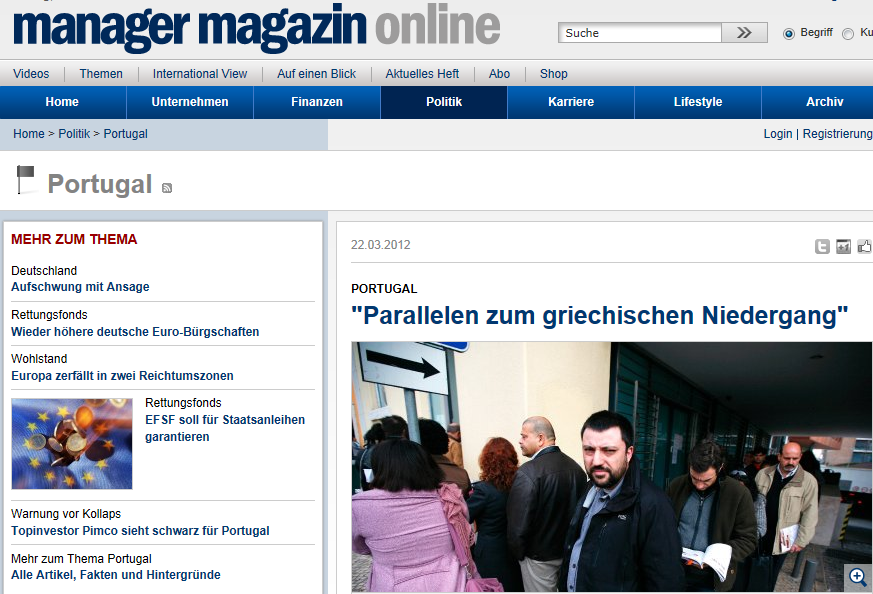Open the euro coins Rettungsfonds thumbnail
The image size is (873, 594).
[72, 444]
